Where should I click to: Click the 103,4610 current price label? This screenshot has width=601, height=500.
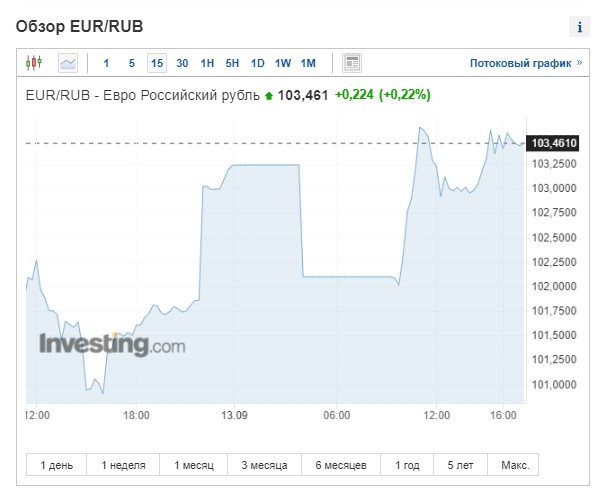pyautogui.click(x=553, y=143)
